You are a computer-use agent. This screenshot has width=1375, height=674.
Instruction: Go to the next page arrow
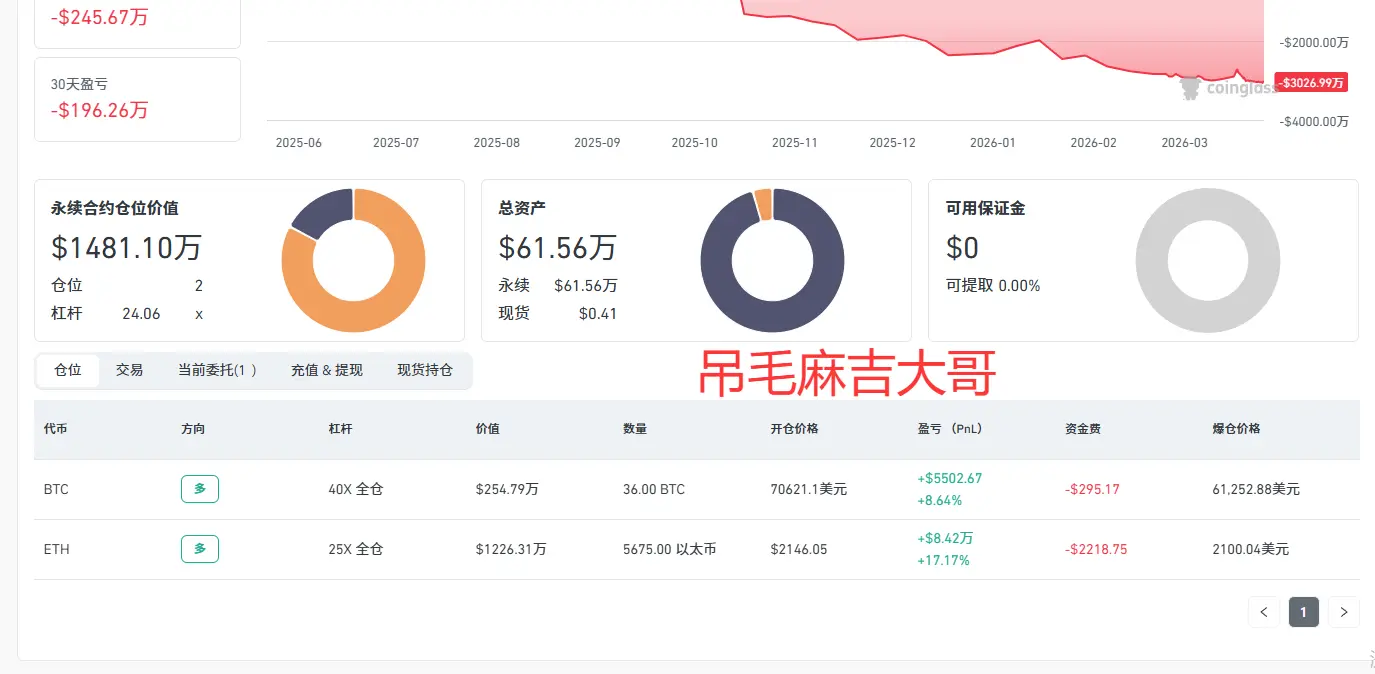click(1344, 612)
